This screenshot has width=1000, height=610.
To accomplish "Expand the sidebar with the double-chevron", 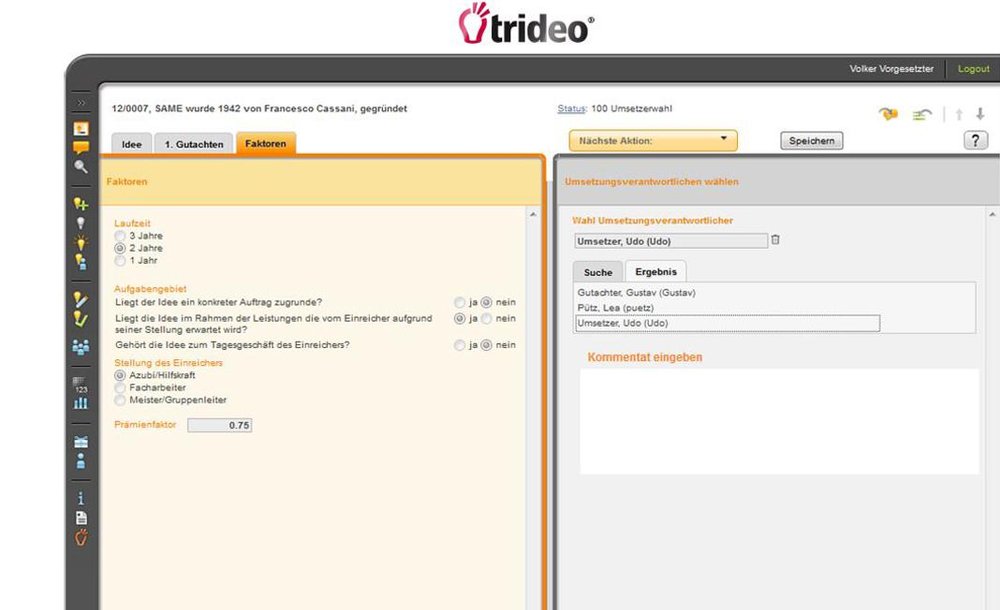I will click(x=81, y=103).
